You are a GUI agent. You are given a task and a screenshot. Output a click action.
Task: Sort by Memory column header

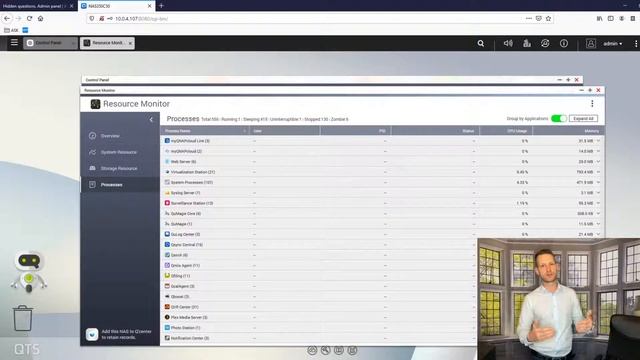pyautogui.click(x=569, y=131)
